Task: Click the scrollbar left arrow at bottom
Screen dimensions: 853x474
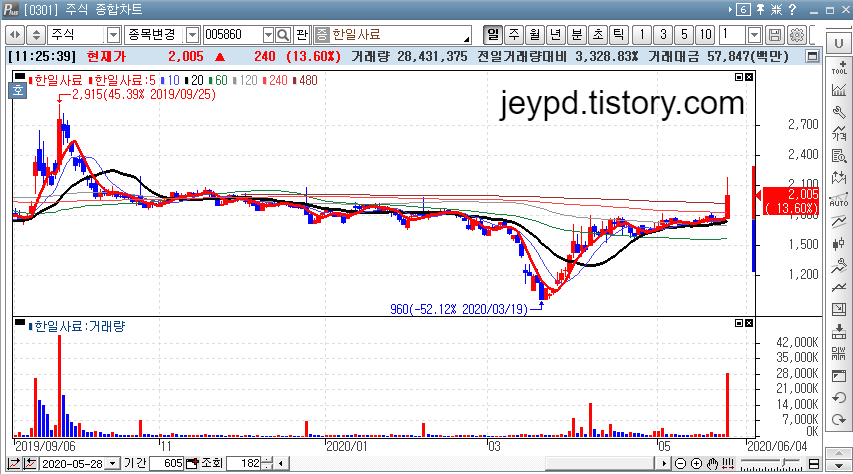Action: click(x=281, y=464)
